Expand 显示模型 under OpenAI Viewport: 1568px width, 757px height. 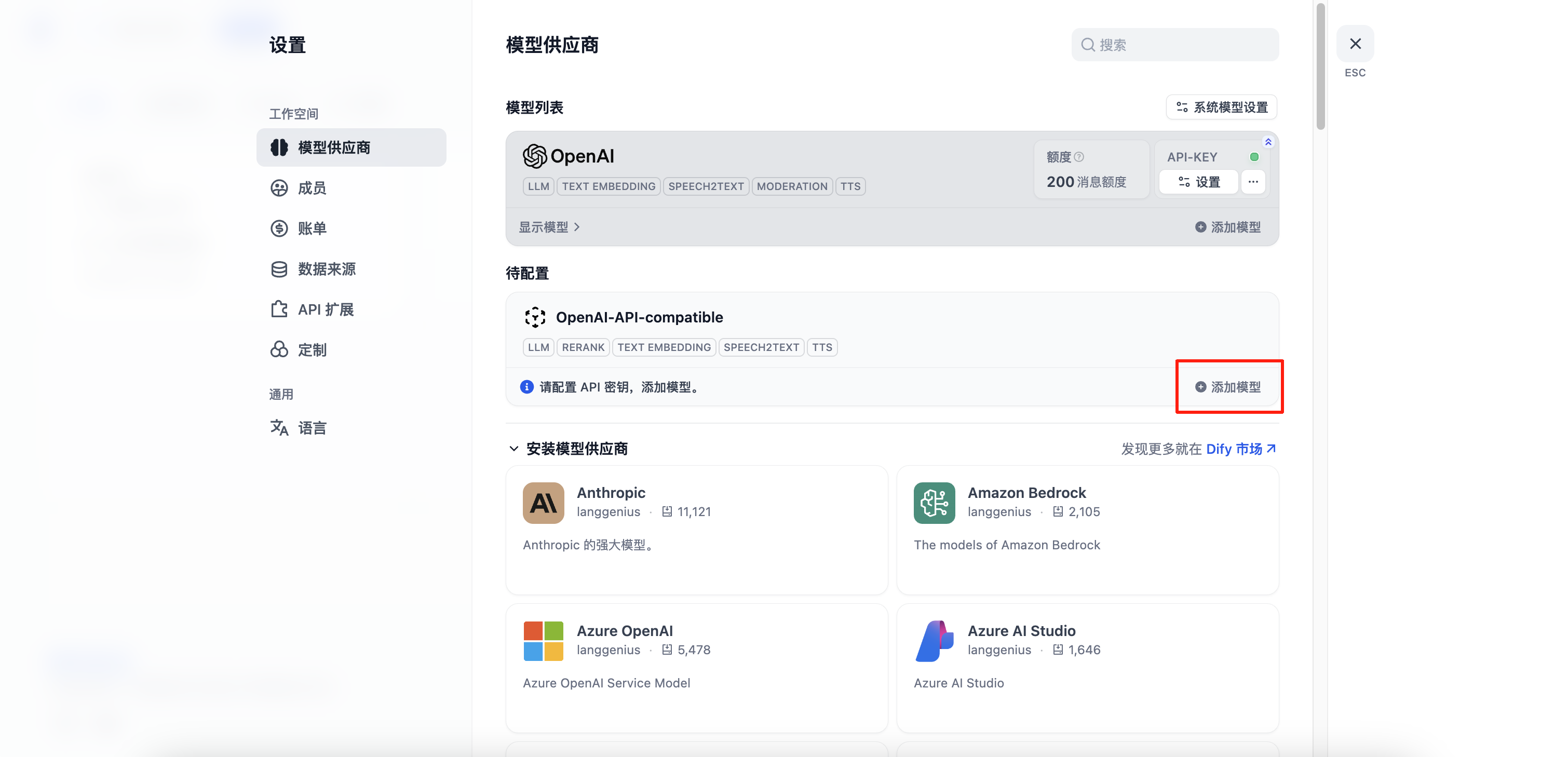click(548, 227)
